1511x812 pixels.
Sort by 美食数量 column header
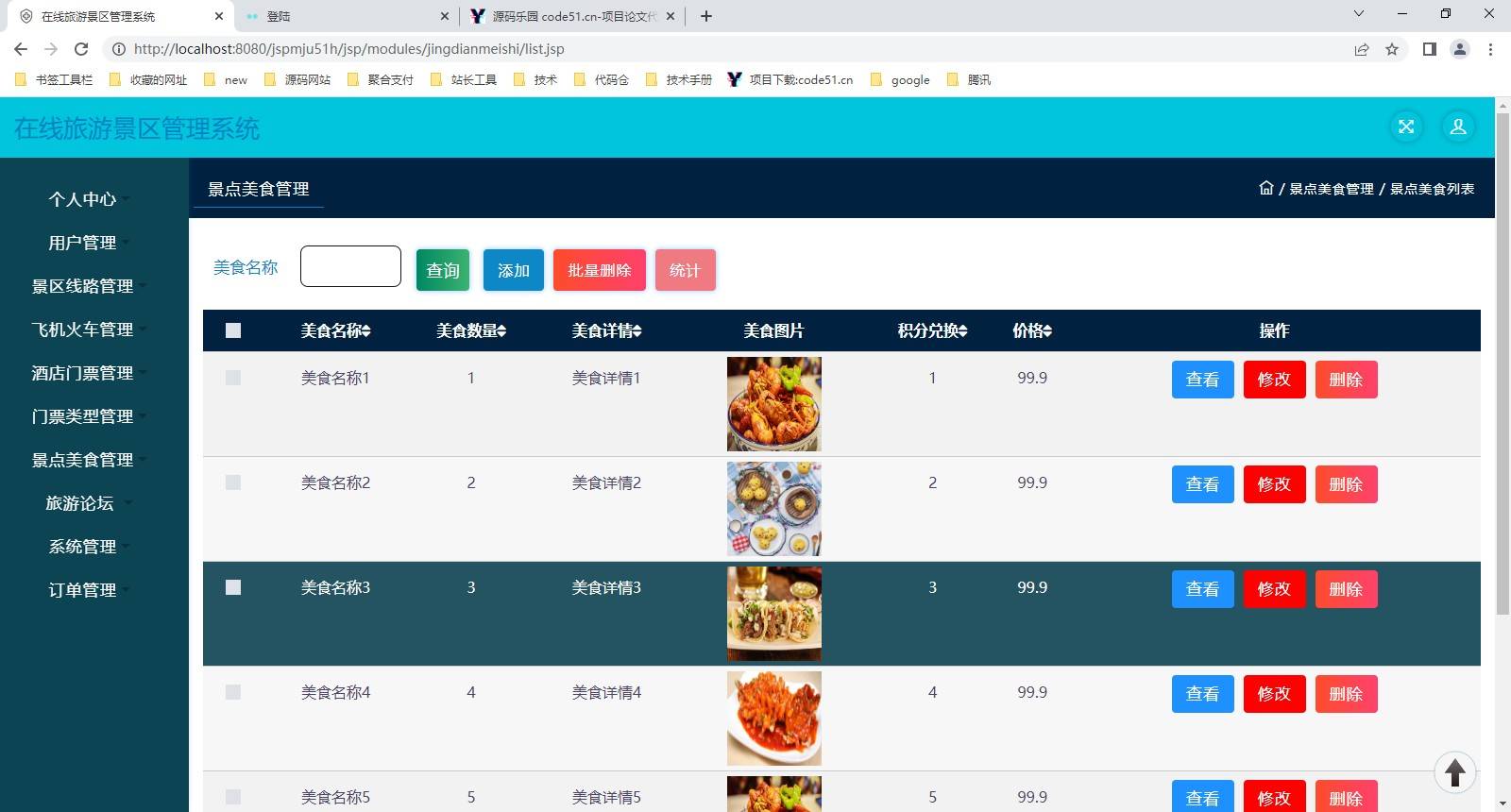coord(471,330)
